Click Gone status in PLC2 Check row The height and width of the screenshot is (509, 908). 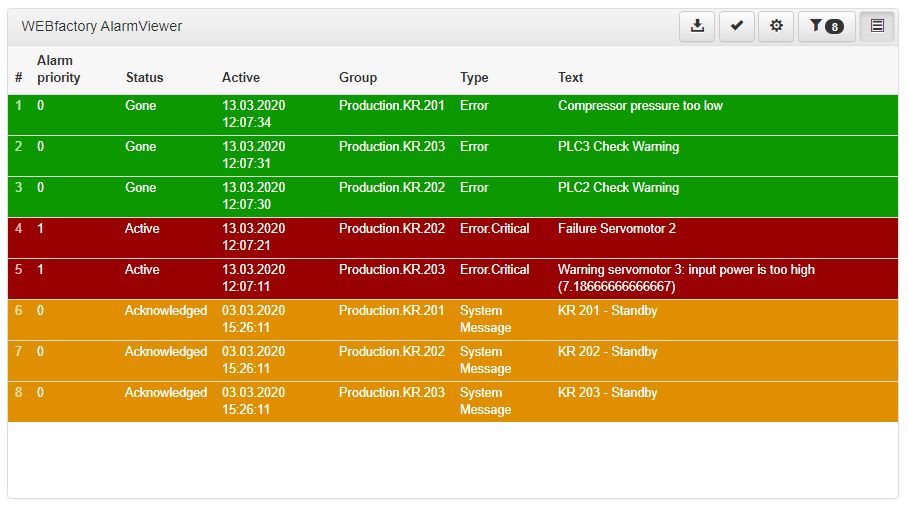[140, 188]
